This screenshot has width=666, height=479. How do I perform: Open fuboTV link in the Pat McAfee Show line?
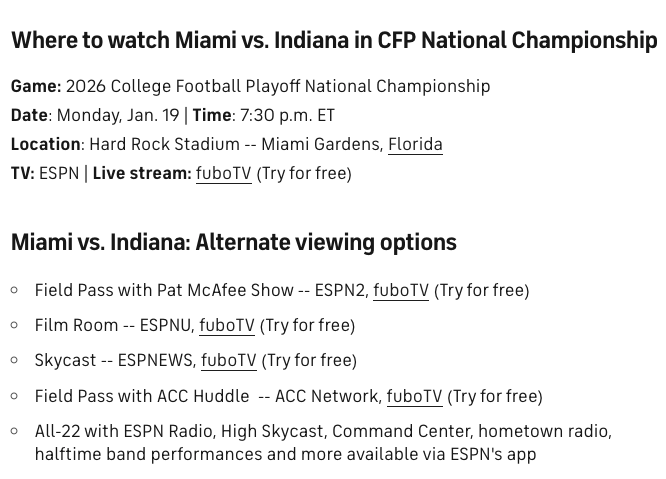pos(401,290)
